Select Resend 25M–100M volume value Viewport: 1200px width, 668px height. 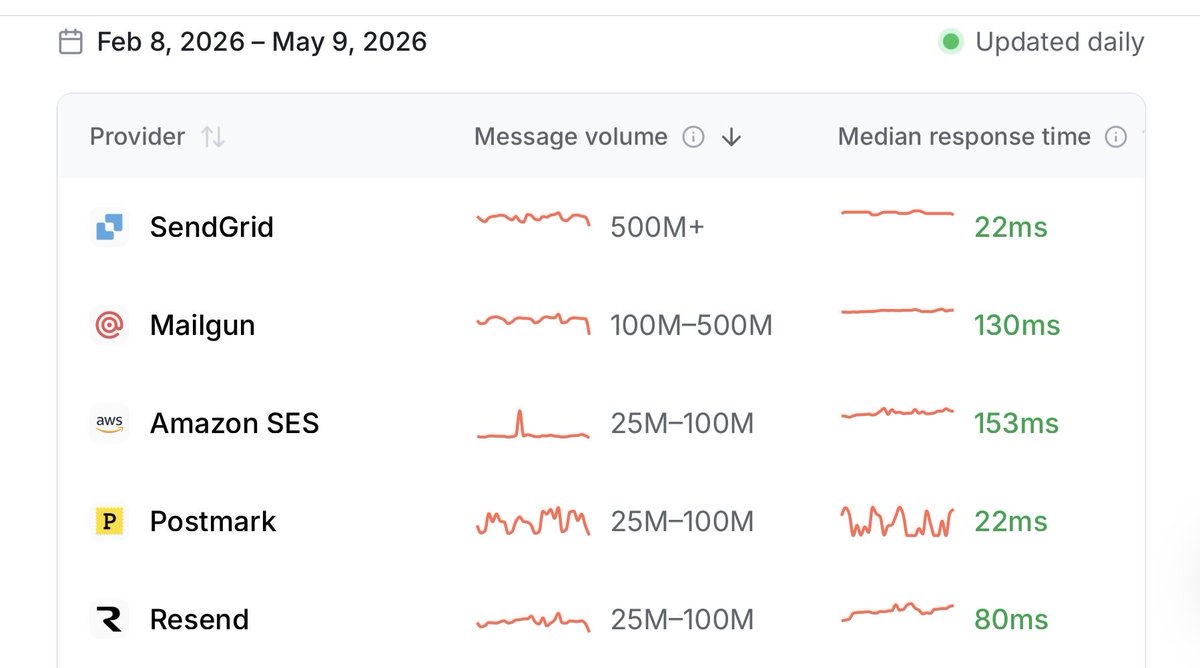click(x=682, y=619)
